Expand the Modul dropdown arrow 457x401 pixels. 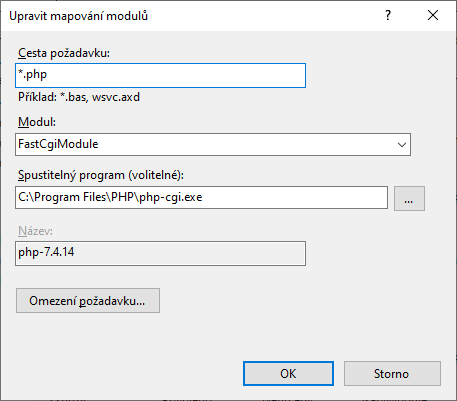[x=402, y=145]
